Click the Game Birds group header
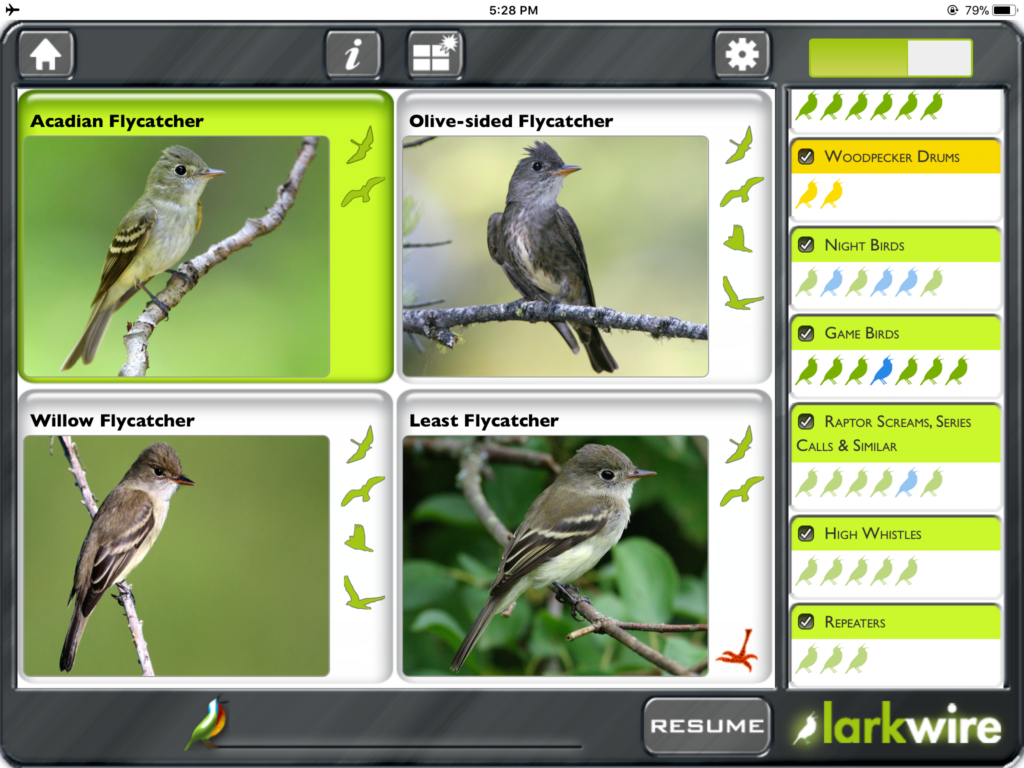The width and height of the screenshot is (1024, 768). tap(896, 333)
